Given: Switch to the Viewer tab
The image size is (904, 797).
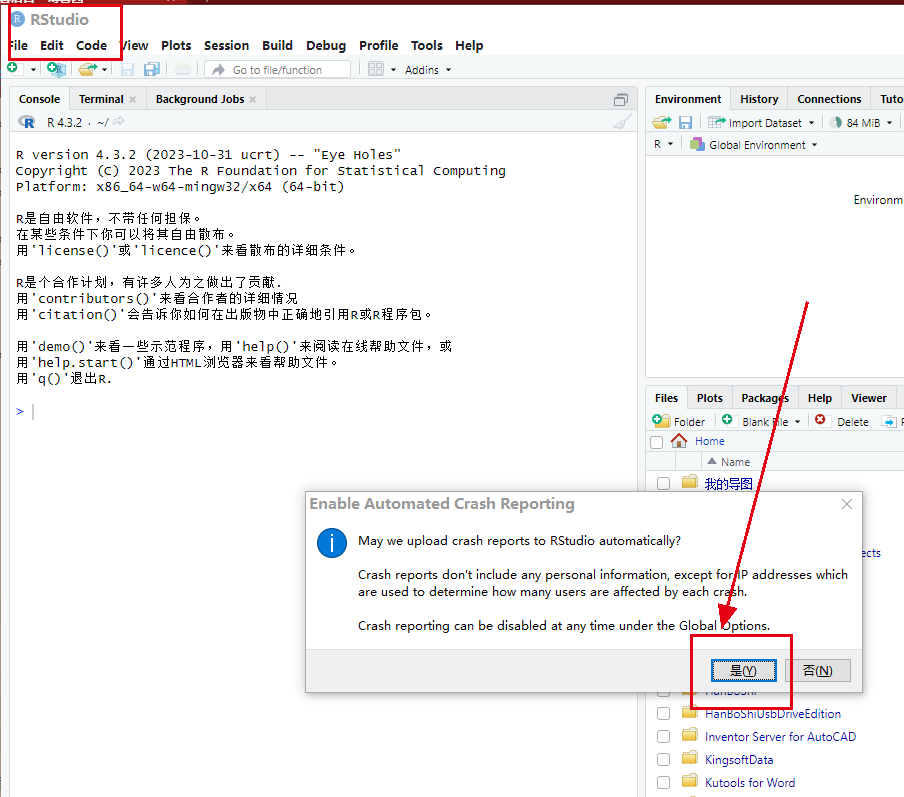Looking at the screenshot, I should [869, 398].
